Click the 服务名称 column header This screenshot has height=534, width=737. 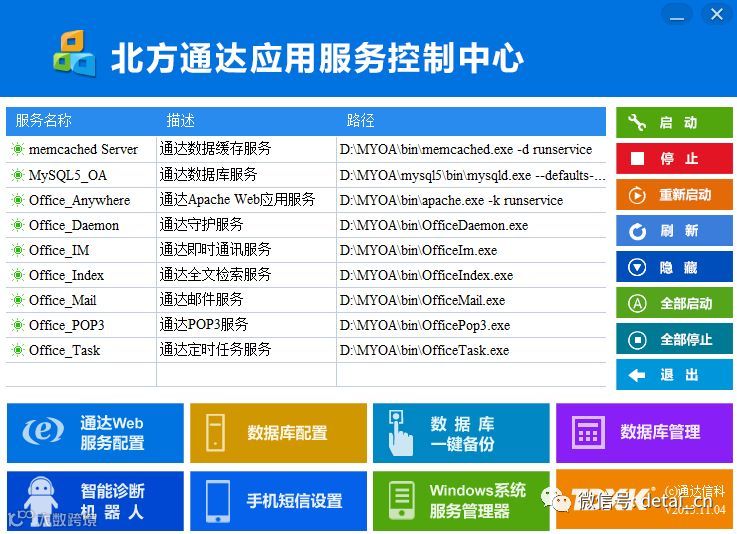[x=43, y=121]
